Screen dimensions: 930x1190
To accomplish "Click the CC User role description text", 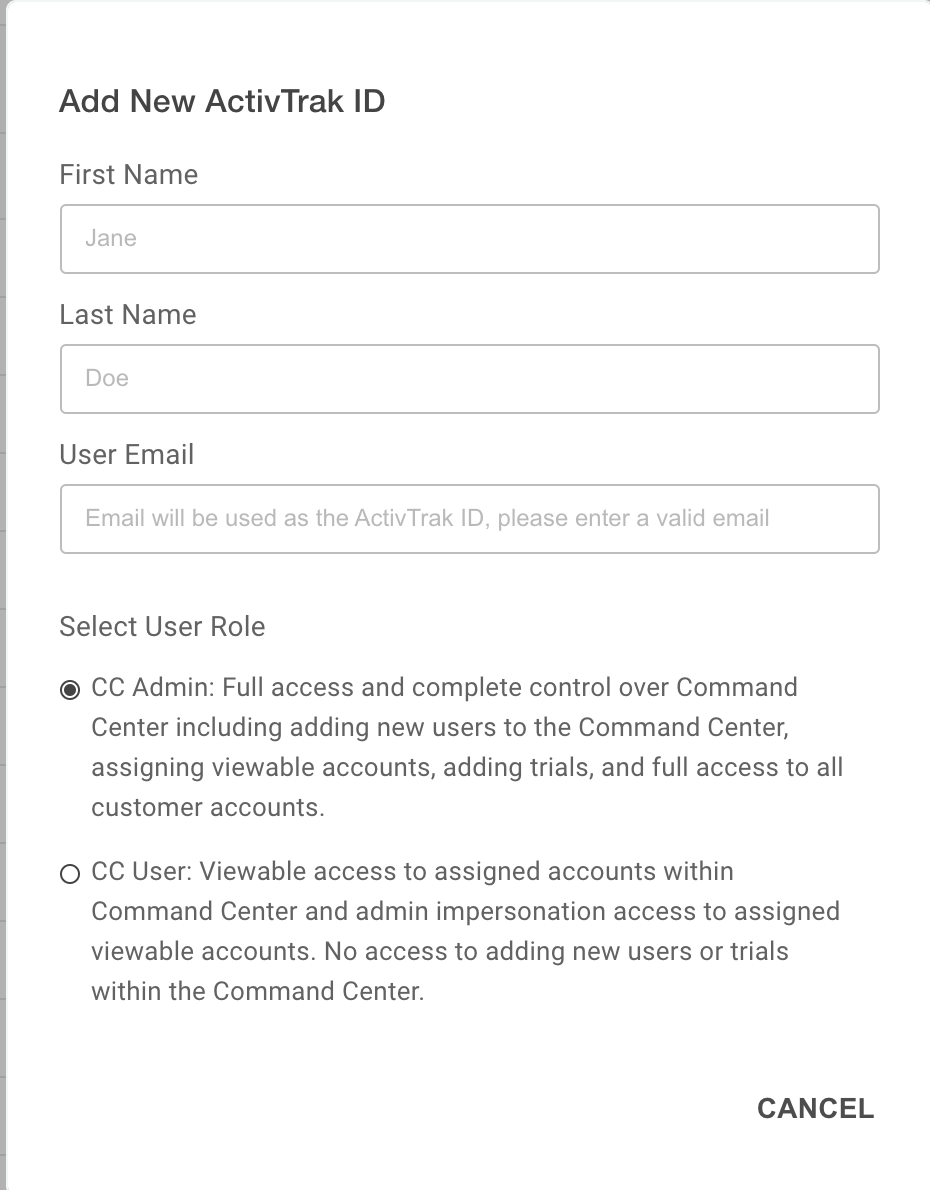I will coord(465,931).
